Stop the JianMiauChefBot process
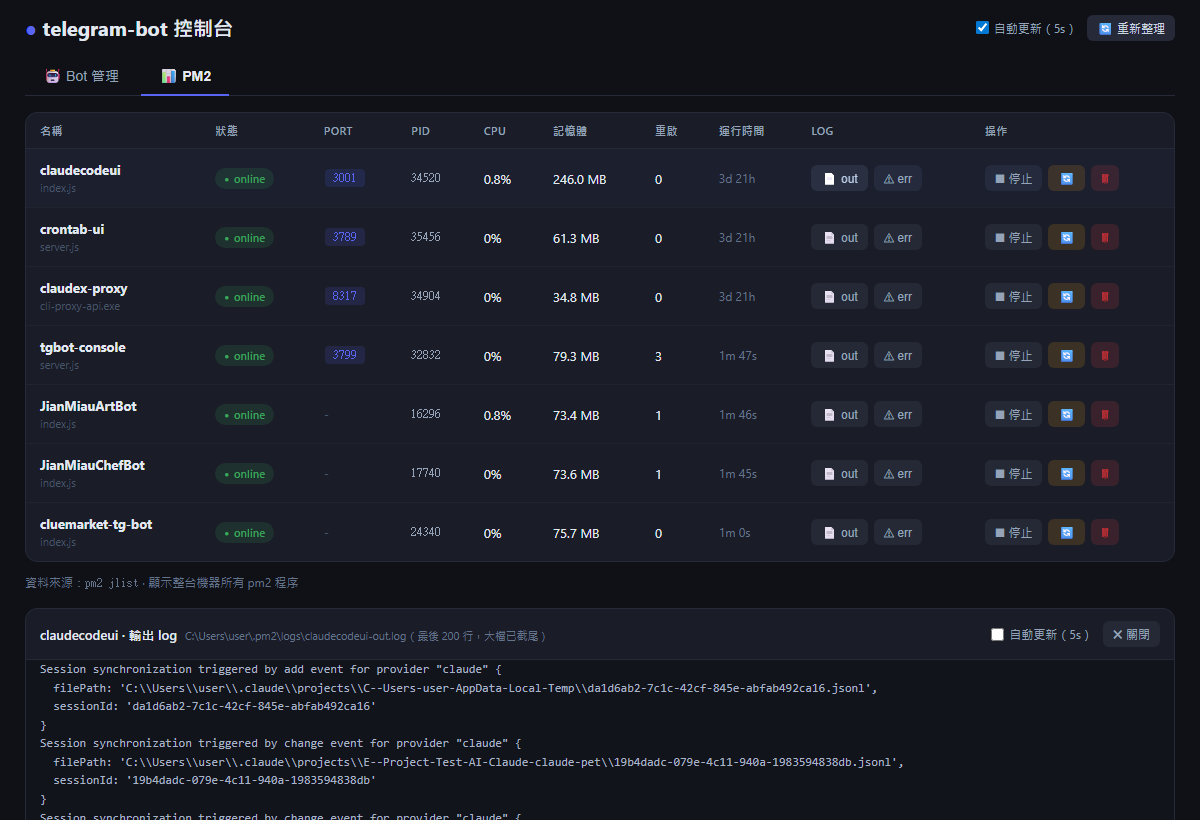 pos(1013,474)
